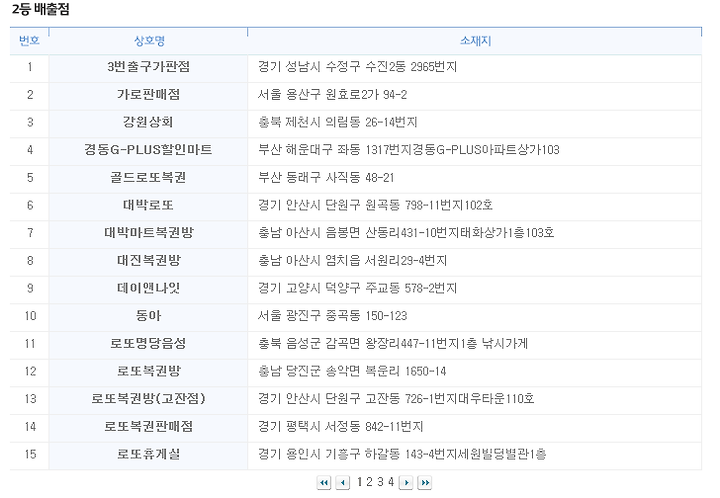The height and width of the screenshot is (498, 720).
Task: Click address 경기 고양시 덕양구 주교동 578-2번지
Action: click(x=357, y=288)
